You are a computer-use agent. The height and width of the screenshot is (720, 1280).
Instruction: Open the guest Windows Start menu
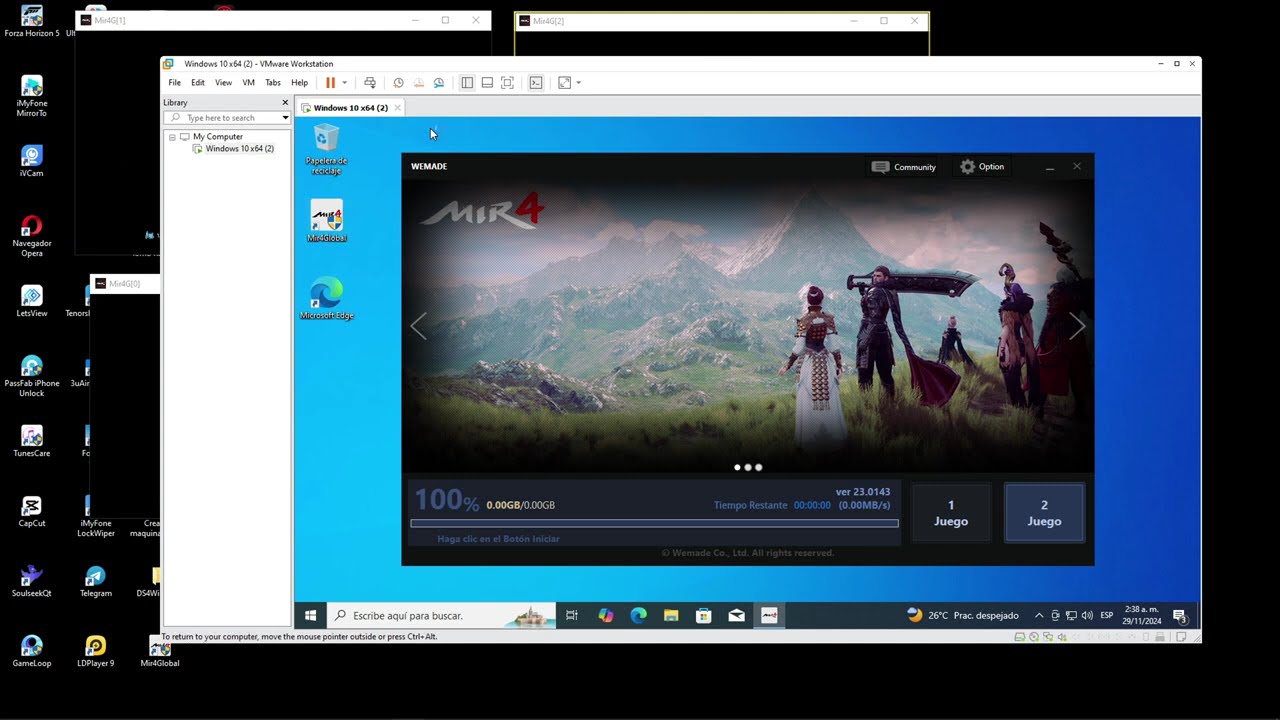pos(310,615)
